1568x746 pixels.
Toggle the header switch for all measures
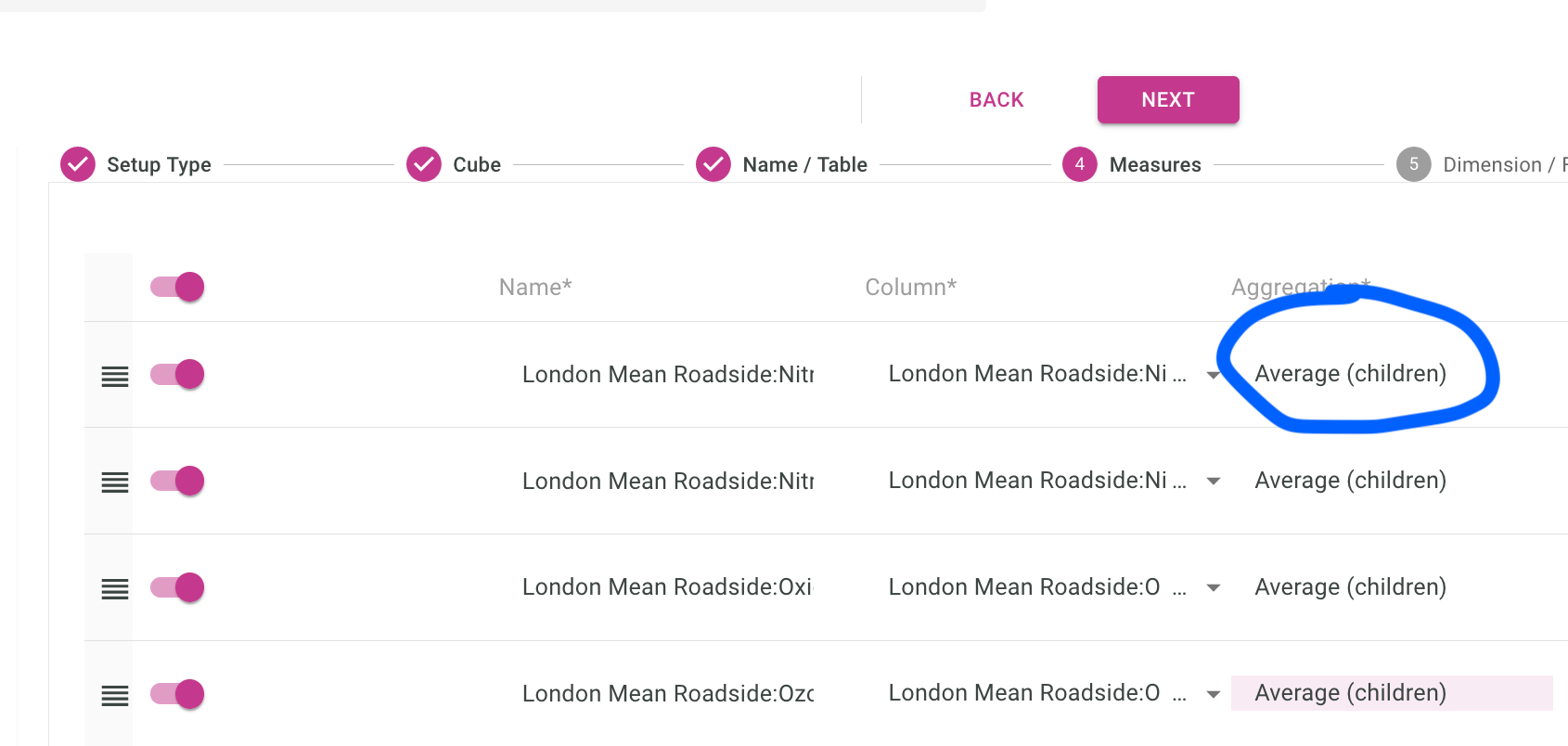tap(178, 287)
